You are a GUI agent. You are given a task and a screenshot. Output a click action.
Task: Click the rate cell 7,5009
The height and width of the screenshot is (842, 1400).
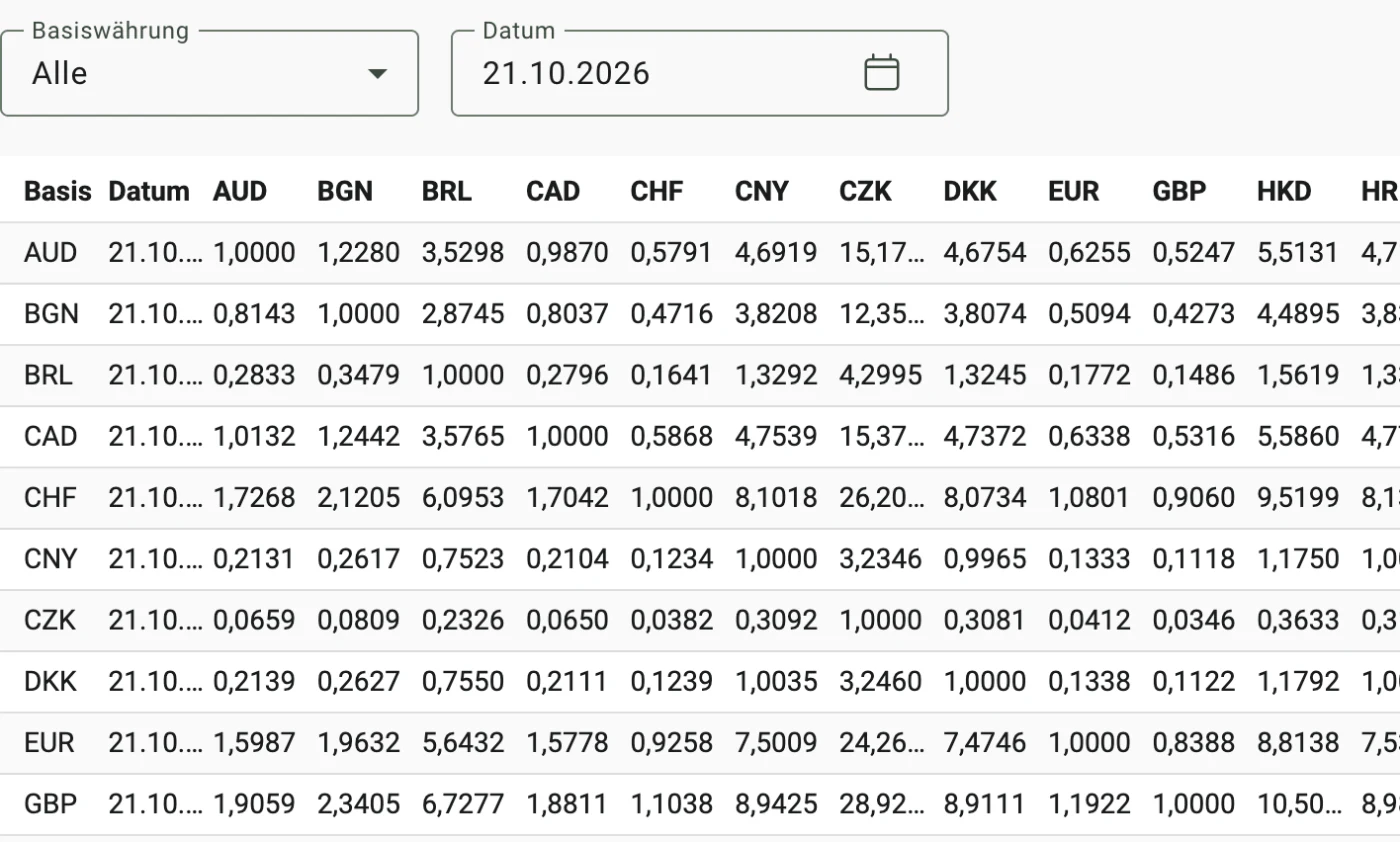[x=776, y=742]
